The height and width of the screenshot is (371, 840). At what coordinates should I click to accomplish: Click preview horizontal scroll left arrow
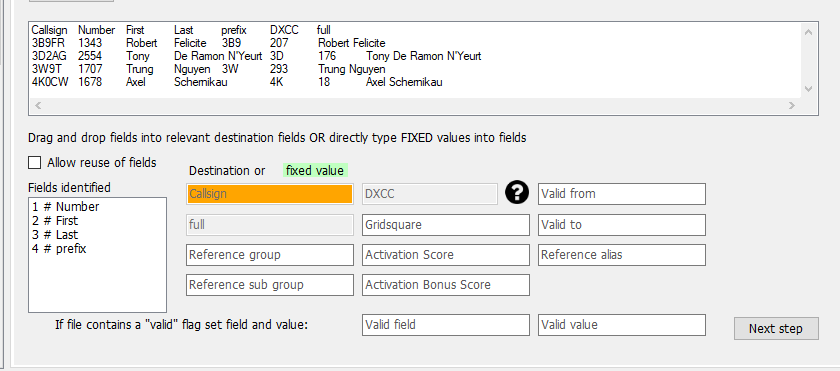[x=39, y=105]
